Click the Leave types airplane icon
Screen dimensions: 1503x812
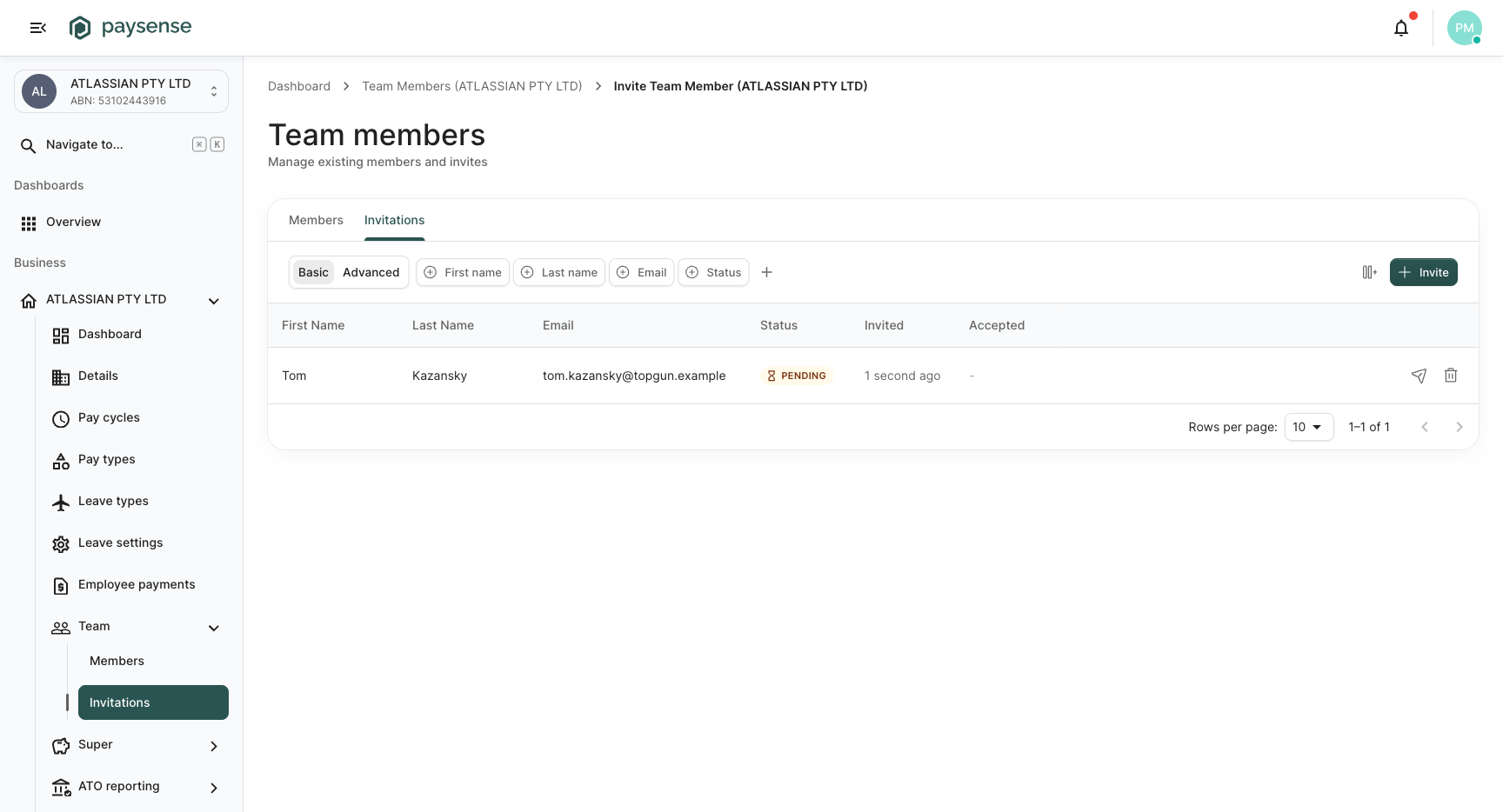[x=61, y=503]
